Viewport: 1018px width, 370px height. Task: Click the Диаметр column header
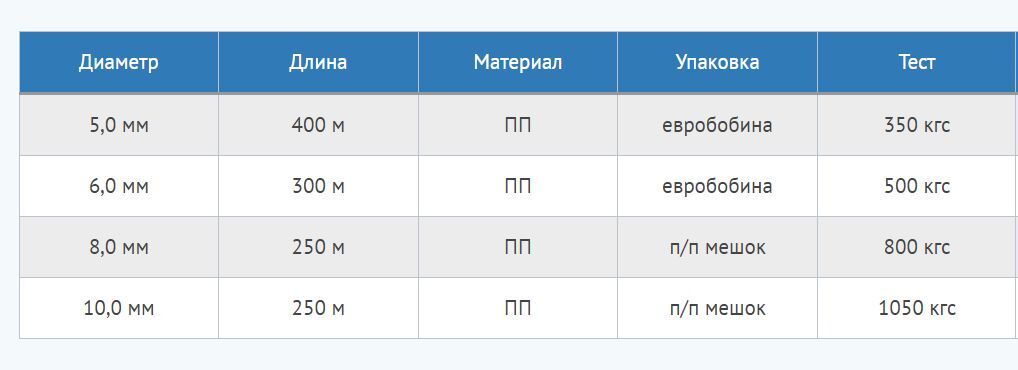(x=119, y=62)
